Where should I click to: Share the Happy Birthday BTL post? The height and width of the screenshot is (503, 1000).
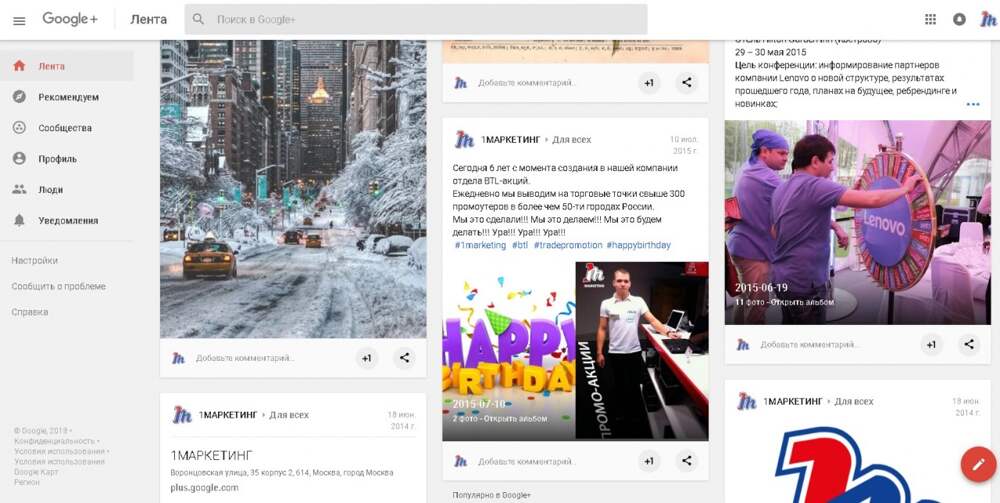tap(686, 461)
